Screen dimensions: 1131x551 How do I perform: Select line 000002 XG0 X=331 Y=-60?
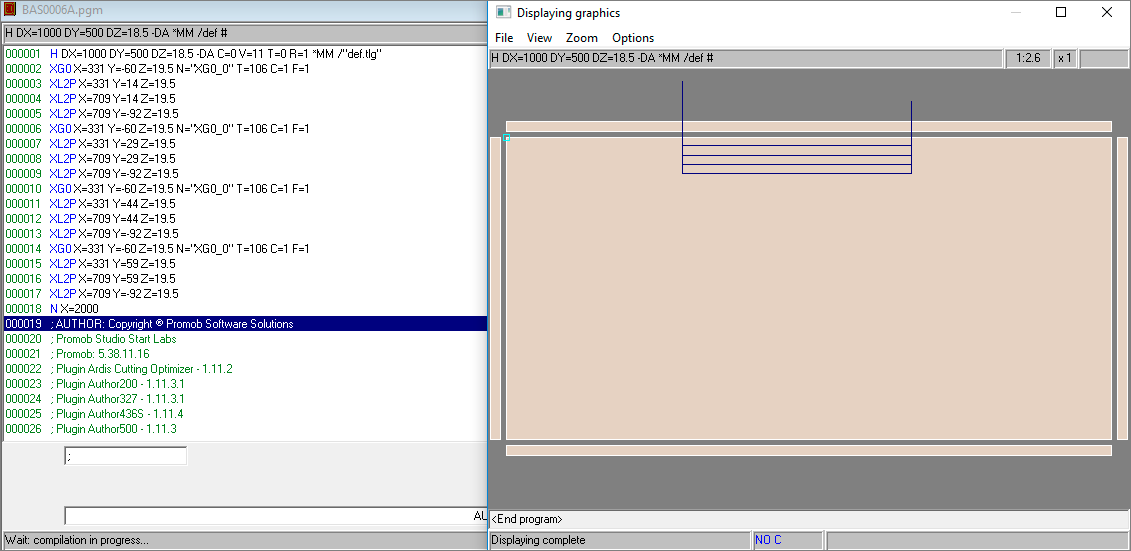[245, 69]
